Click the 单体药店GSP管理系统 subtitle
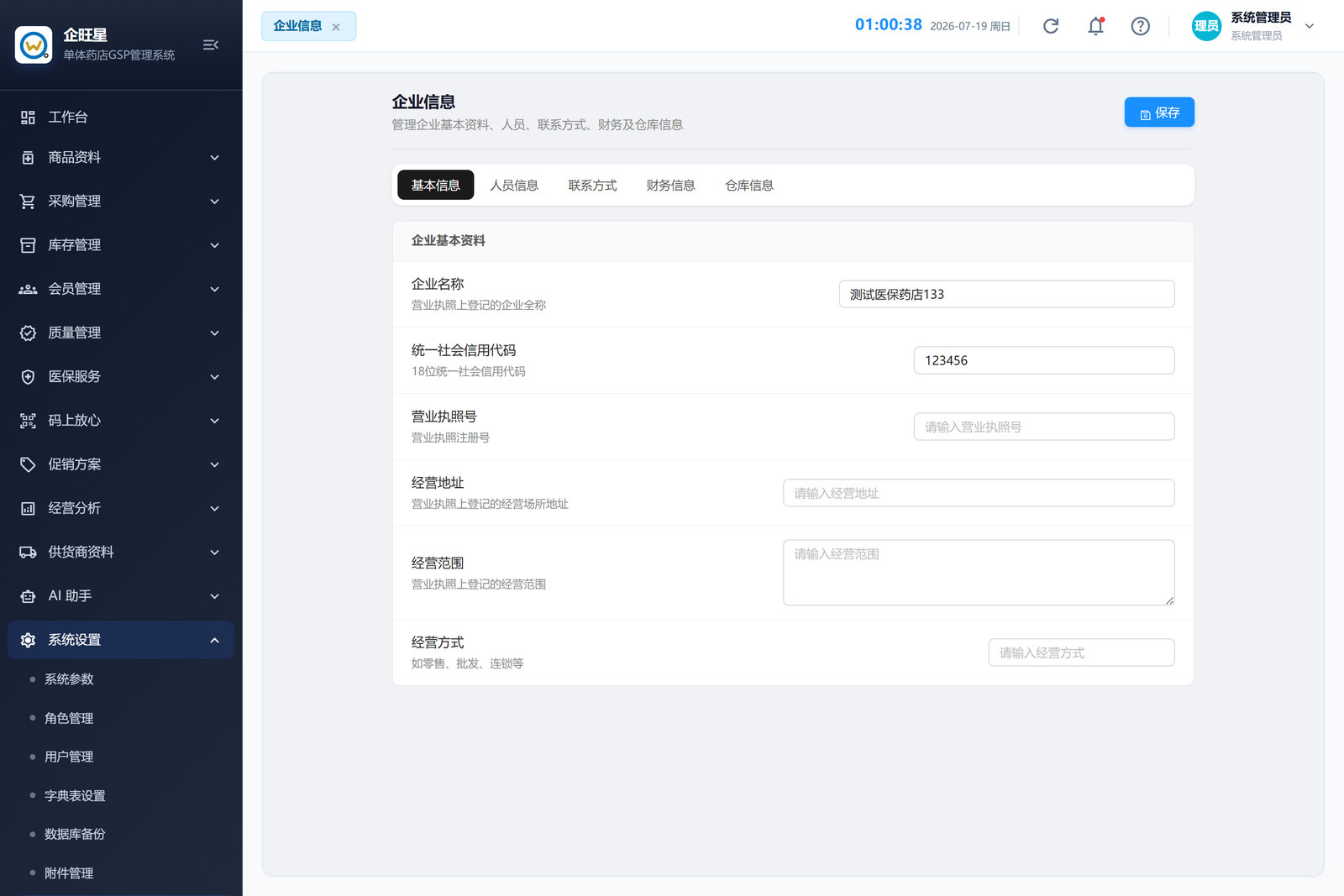1344x896 pixels. [x=119, y=55]
